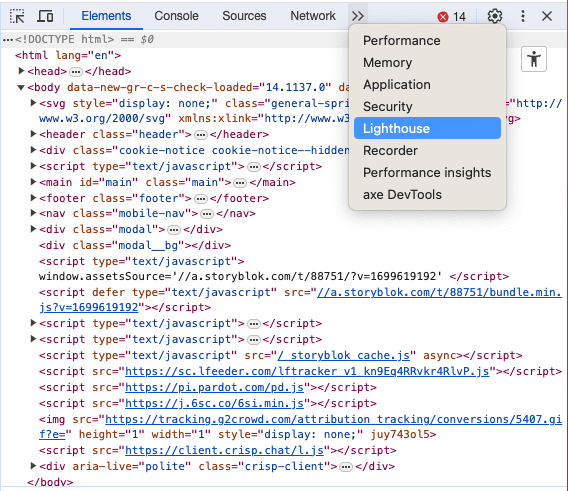Expand the first script node after cookie-notice
The height and width of the screenshot is (491, 568).
pyautogui.click(x=33, y=166)
